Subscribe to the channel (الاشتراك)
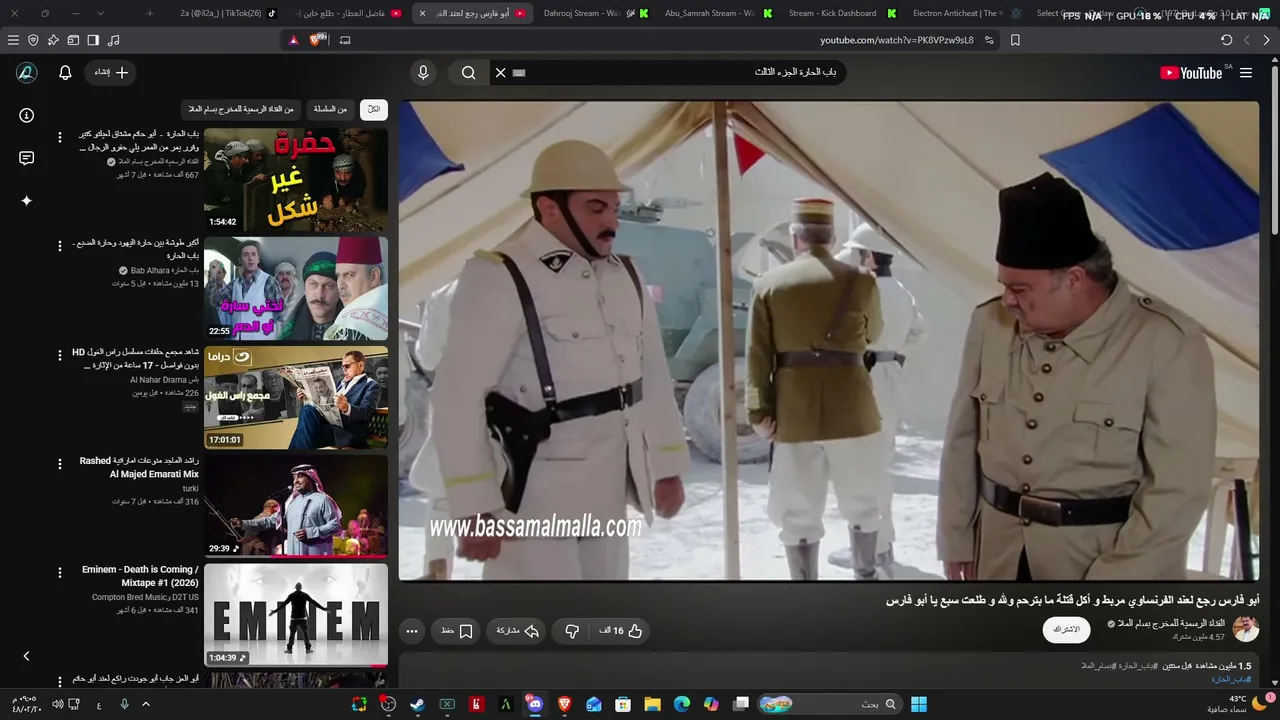Image resolution: width=1280 pixels, height=720 pixels. 1066,629
